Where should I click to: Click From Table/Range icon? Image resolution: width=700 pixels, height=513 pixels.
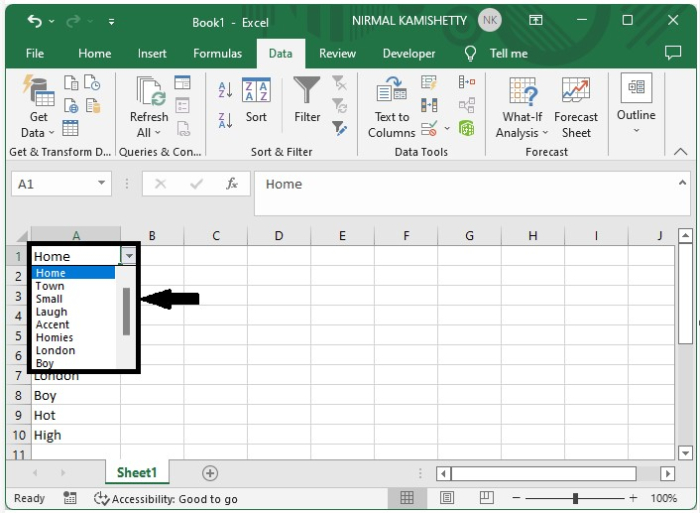tap(71, 128)
